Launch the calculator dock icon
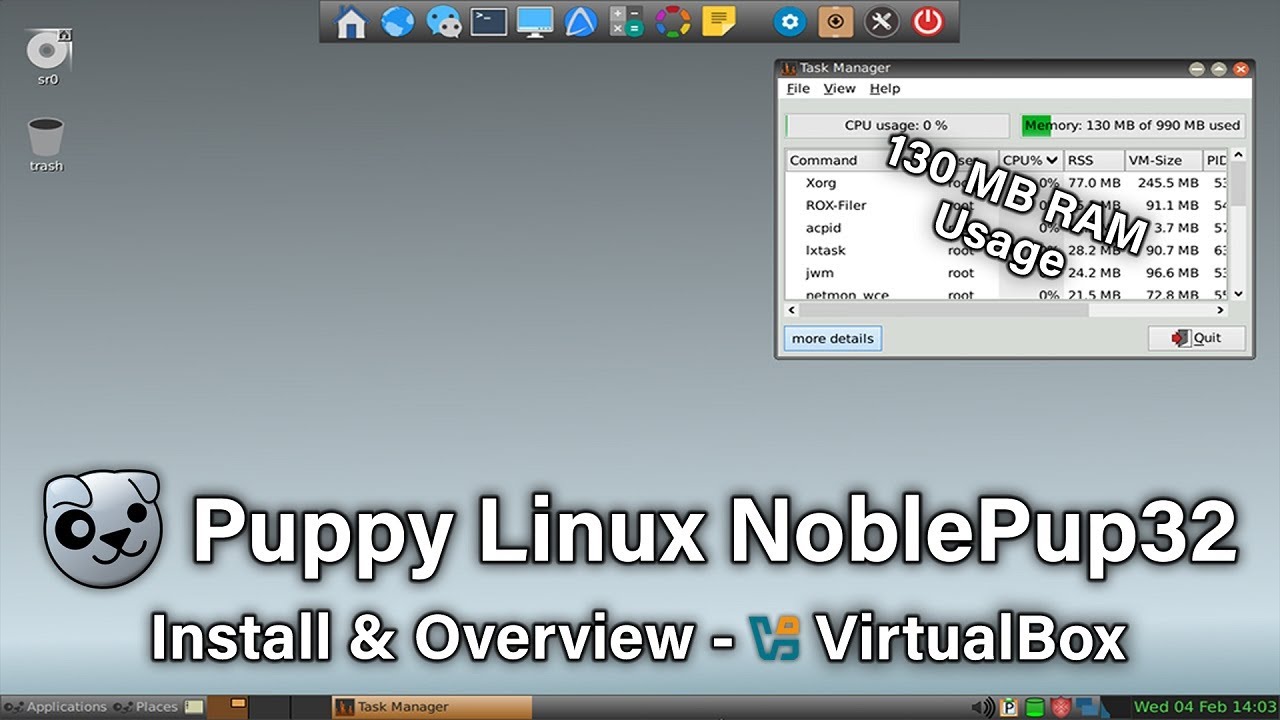 627,21
